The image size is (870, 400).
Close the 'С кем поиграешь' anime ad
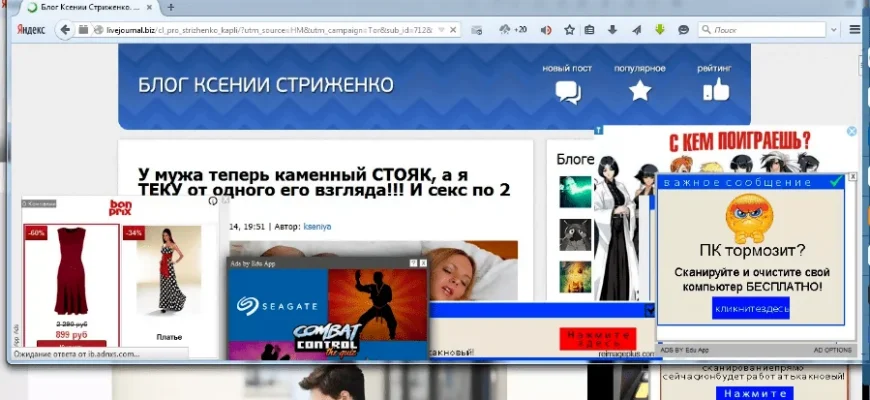852,131
